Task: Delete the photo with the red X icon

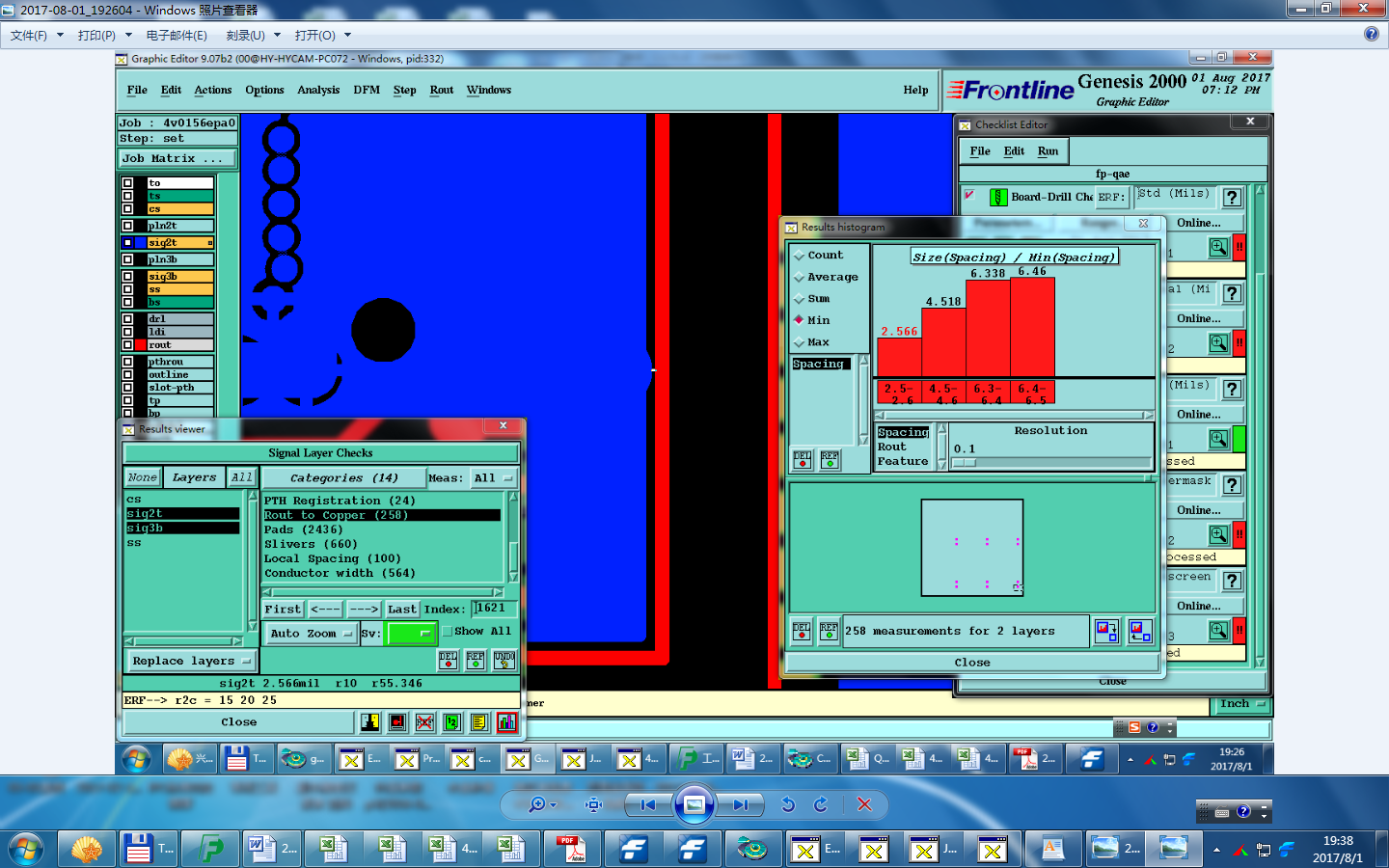Action: click(864, 804)
